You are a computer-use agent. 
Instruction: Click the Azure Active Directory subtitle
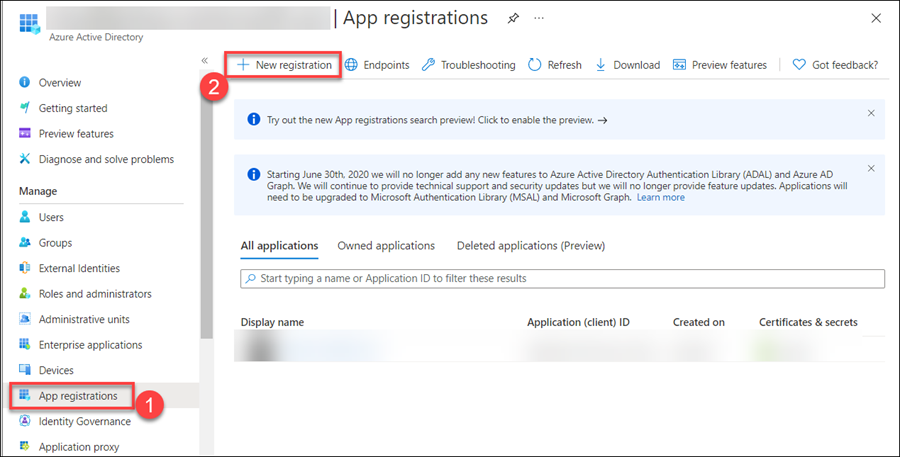(x=96, y=37)
